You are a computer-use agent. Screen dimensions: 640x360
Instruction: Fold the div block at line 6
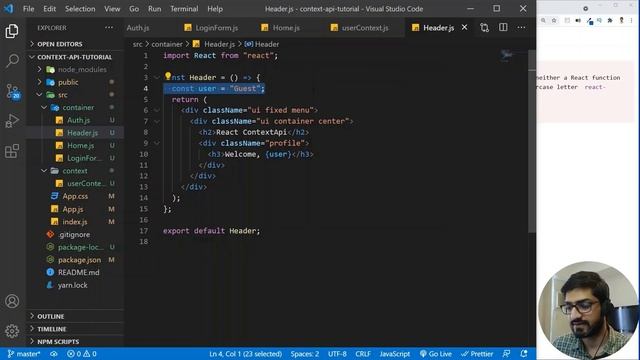click(x=157, y=110)
